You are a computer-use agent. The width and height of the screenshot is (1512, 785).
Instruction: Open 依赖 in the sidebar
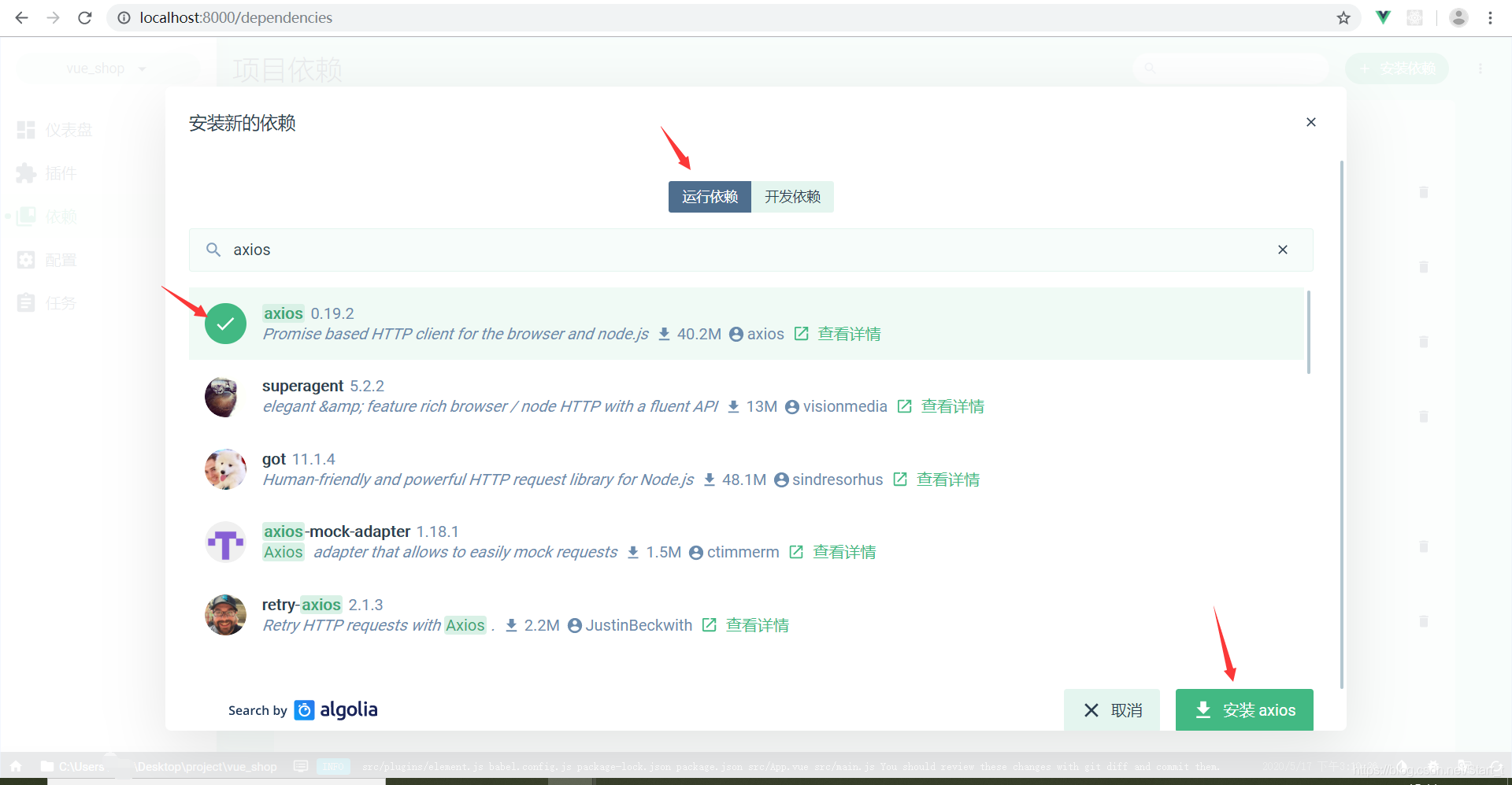(x=47, y=217)
